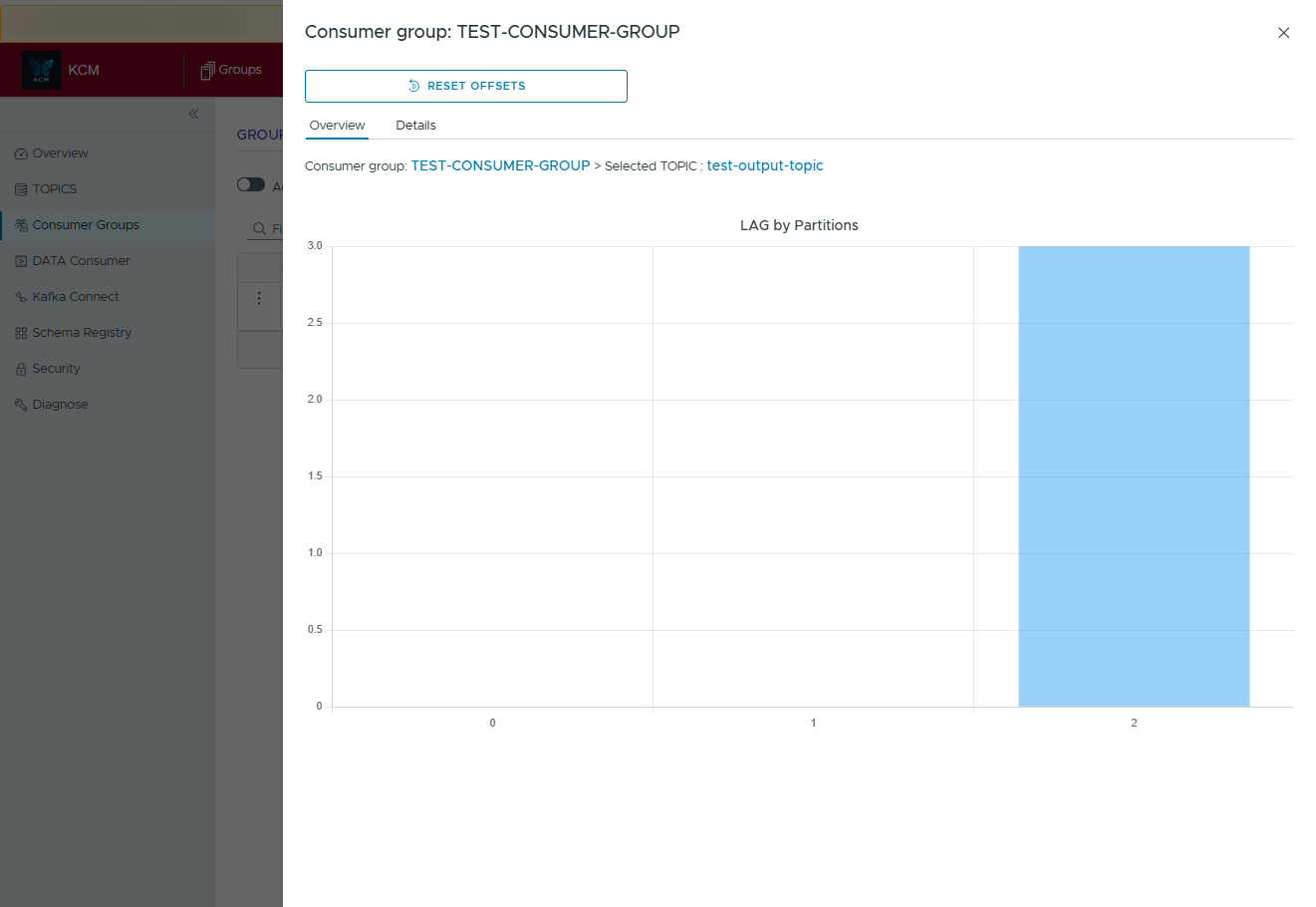Click the TOPICS database icon
Viewport: 1316px width, 907px height.
pyautogui.click(x=21, y=189)
